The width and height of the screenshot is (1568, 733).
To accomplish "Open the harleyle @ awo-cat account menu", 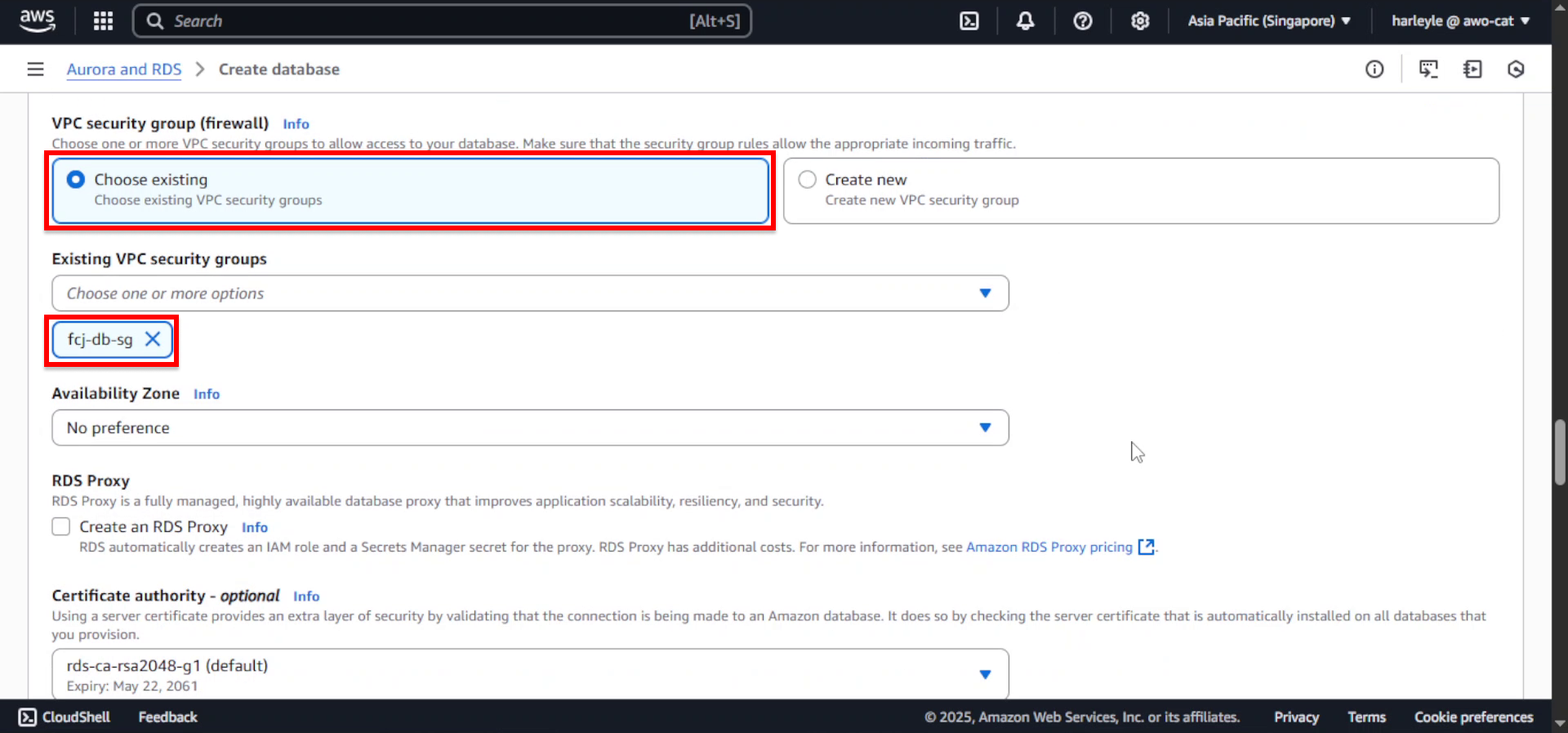I will (1460, 21).
